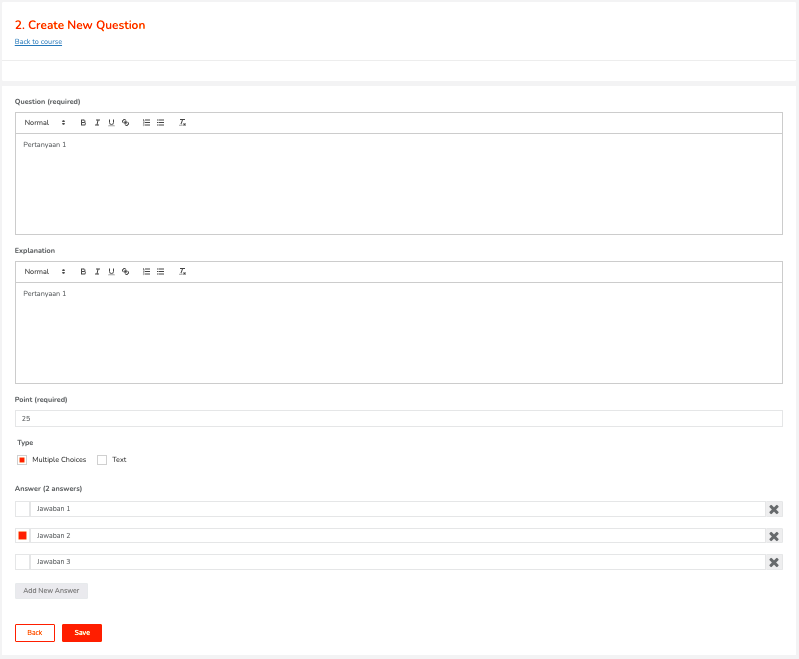Clear formatting in Question editor toolbar
799x659 pixels.
182,123
